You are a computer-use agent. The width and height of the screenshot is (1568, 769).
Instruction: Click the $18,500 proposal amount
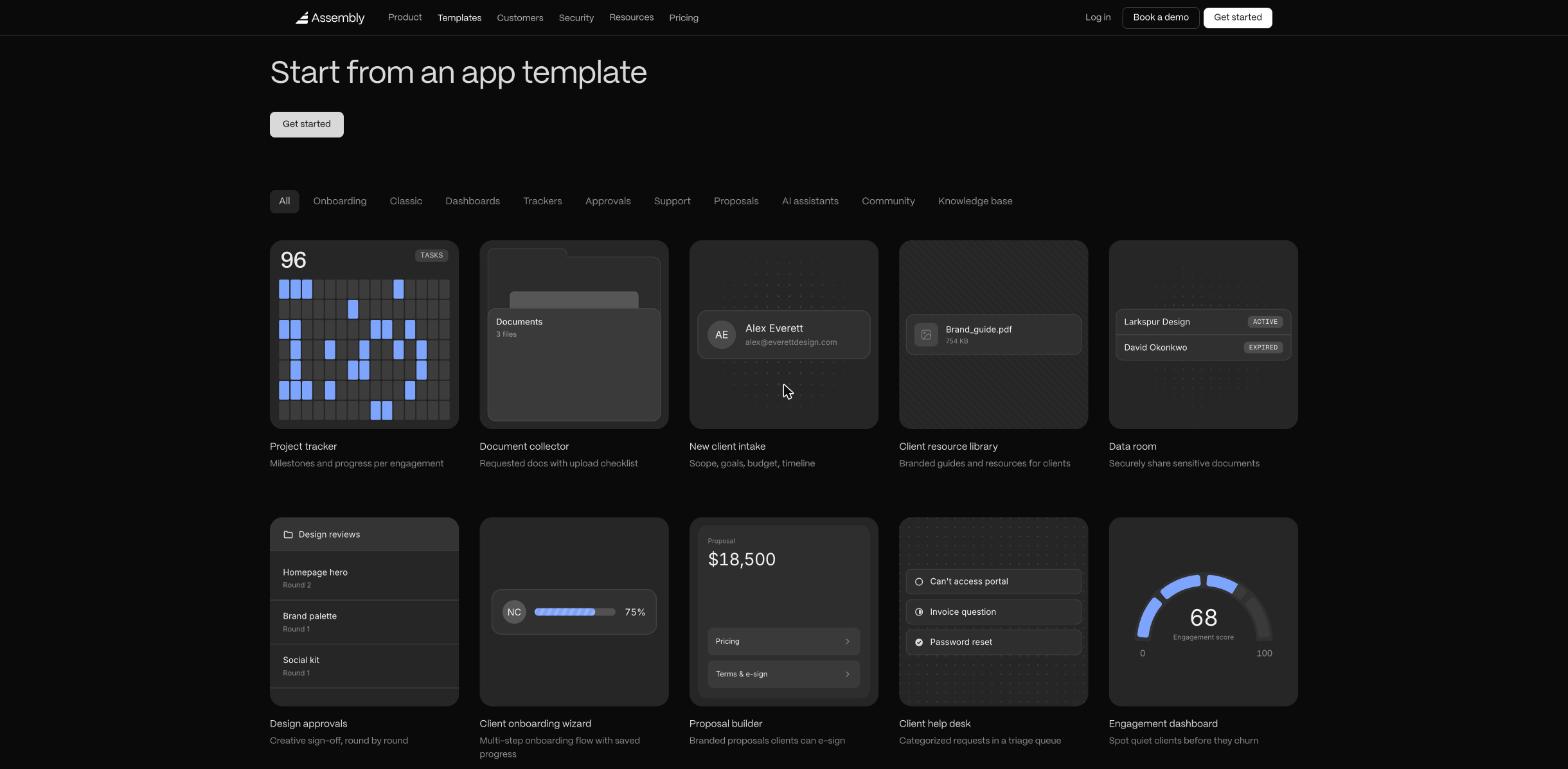[742, 560]
